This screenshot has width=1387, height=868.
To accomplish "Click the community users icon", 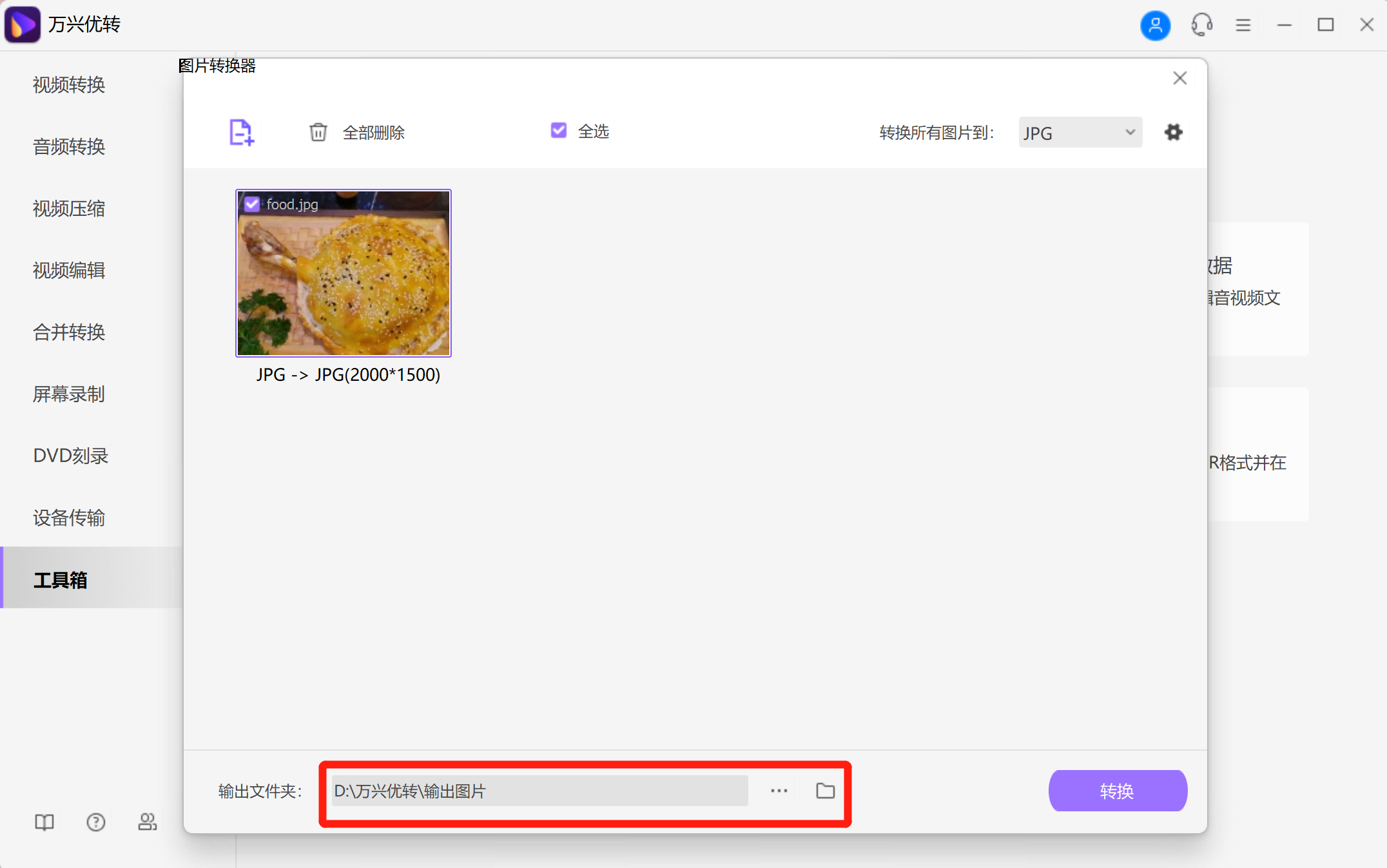I will click(x=147, y=822).
